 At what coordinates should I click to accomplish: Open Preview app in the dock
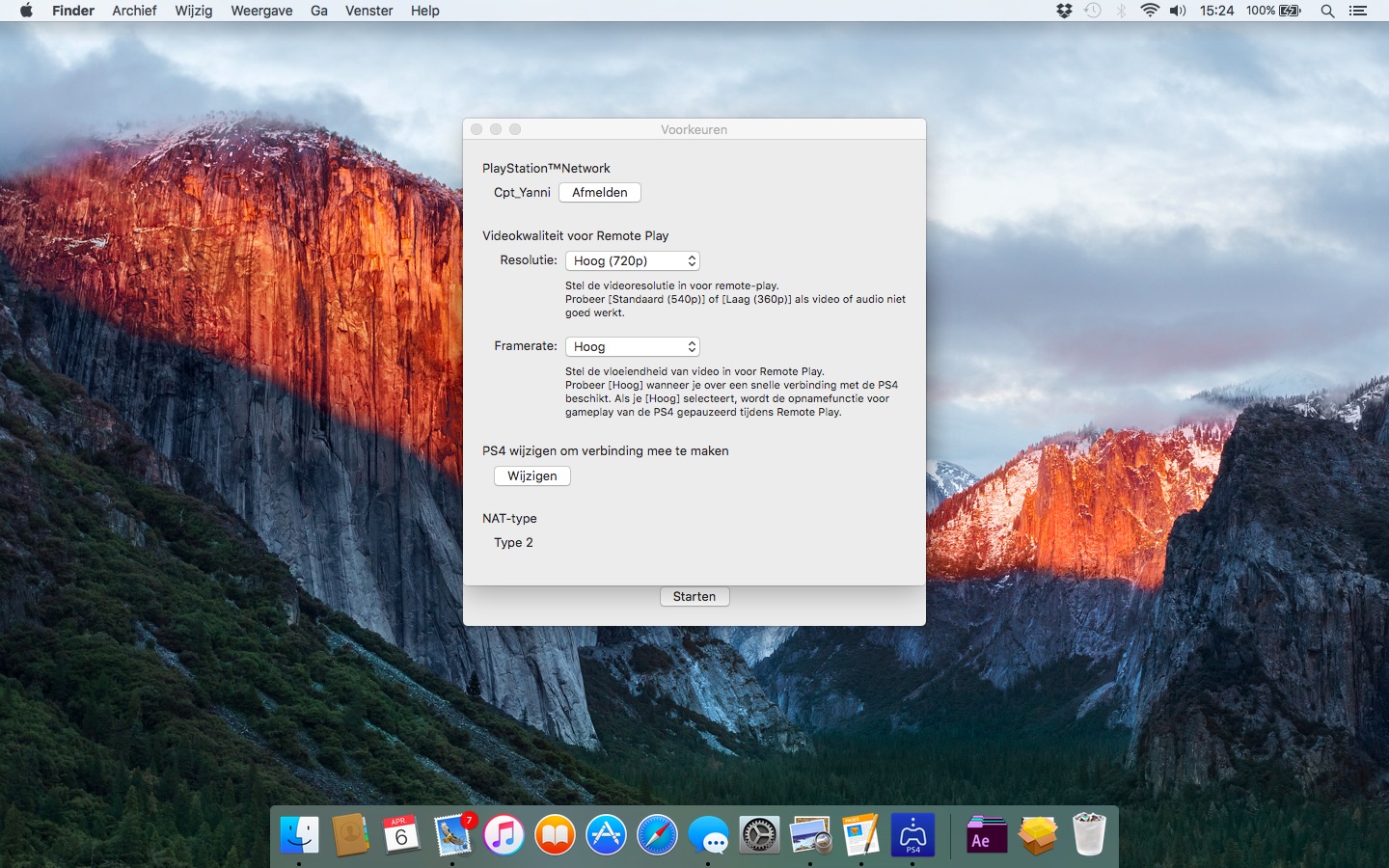tap(810, 834)
